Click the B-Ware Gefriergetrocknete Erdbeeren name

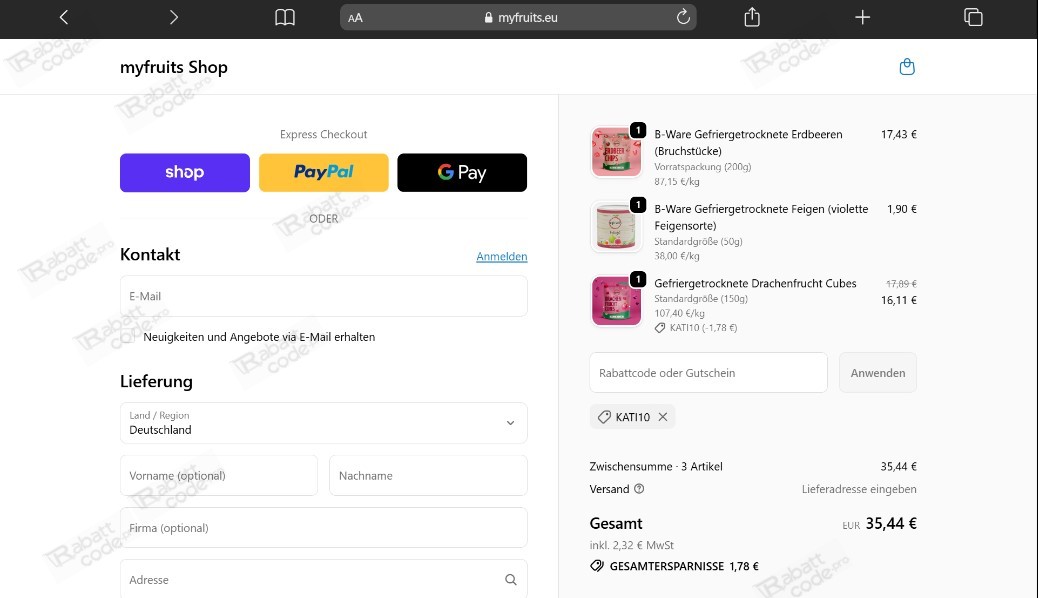(748, 142)
